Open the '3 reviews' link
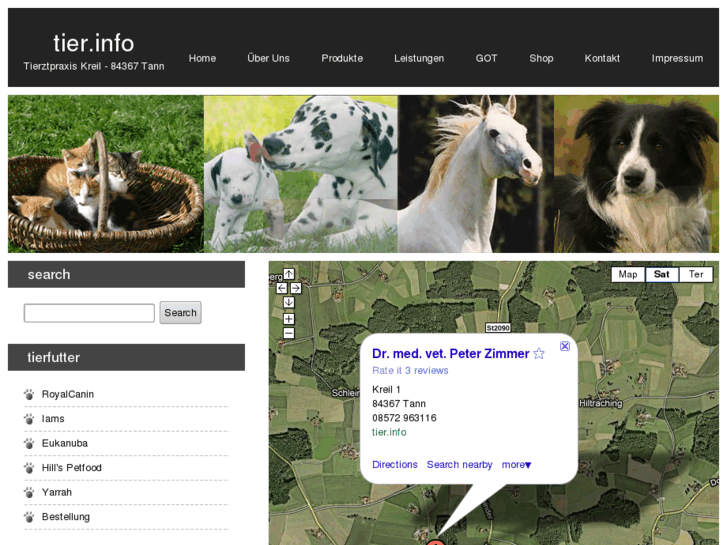The height and width of the screenshot is (545, 727). point(427,371)
